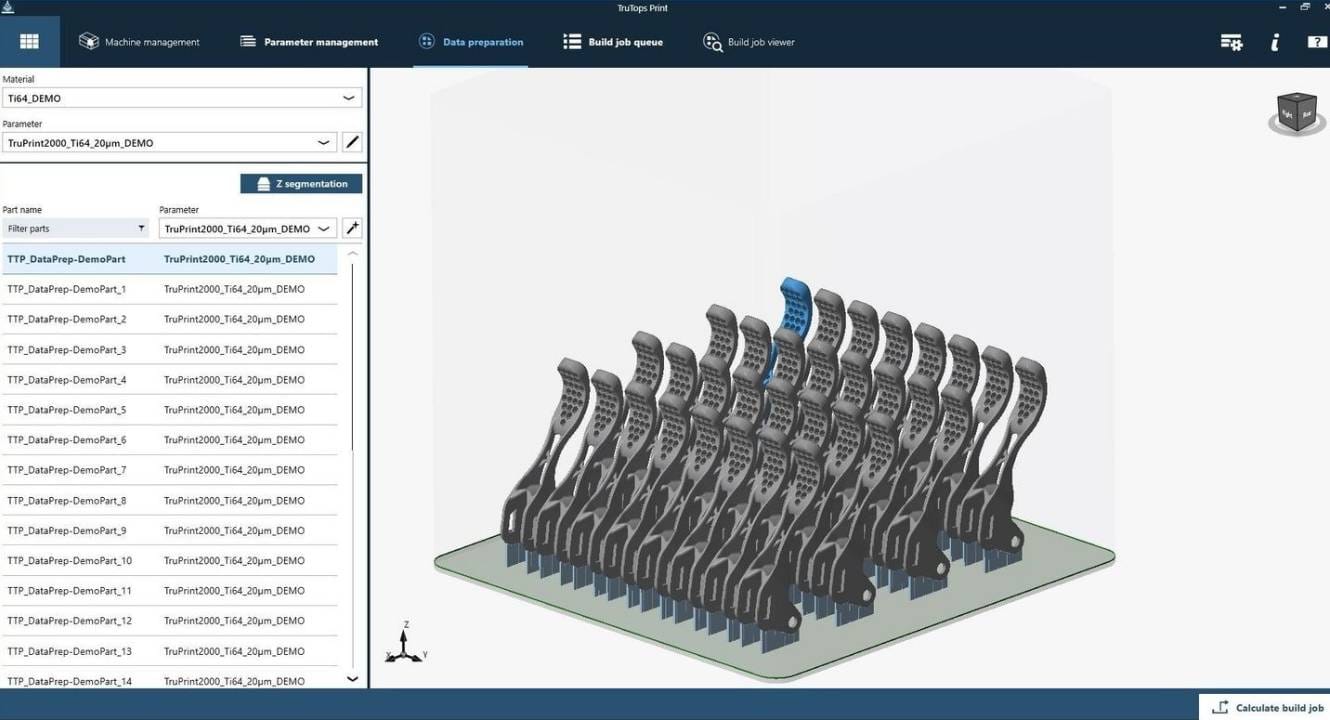Edit parameter with the pencil icon
This screenshot has width=1330, height=720.
[x=352, y=143]
